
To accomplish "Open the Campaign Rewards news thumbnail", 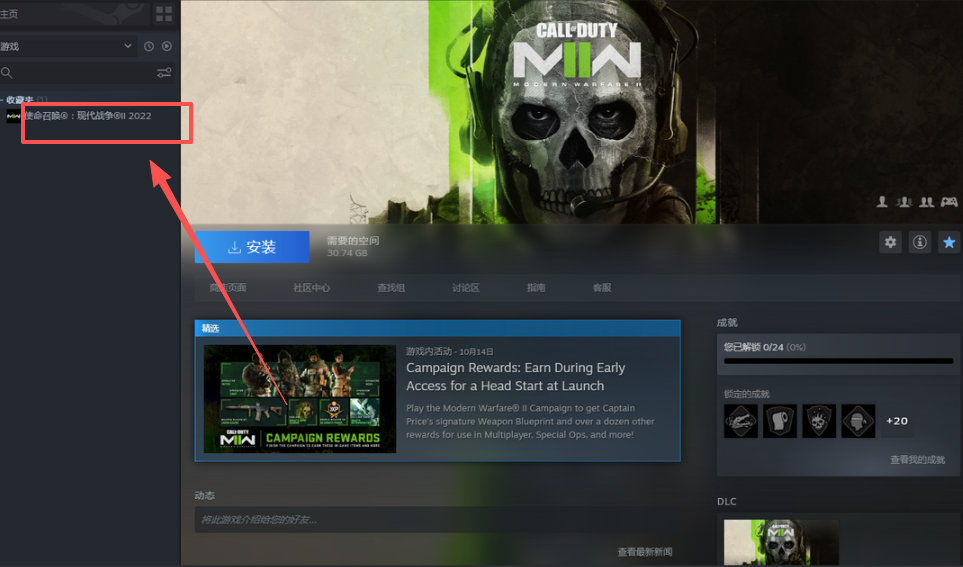I will [300, 399].
